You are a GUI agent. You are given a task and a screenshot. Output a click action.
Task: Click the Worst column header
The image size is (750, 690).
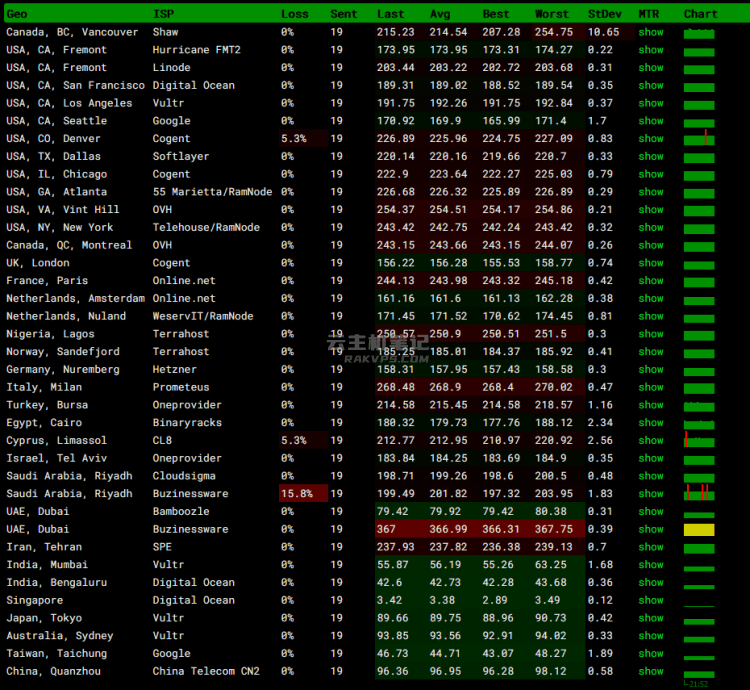[552, 14]
